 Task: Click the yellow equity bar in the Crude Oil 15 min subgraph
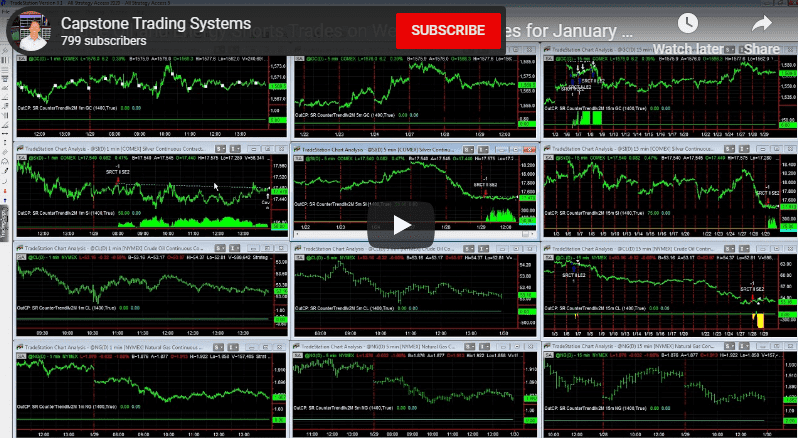(760, 320)
